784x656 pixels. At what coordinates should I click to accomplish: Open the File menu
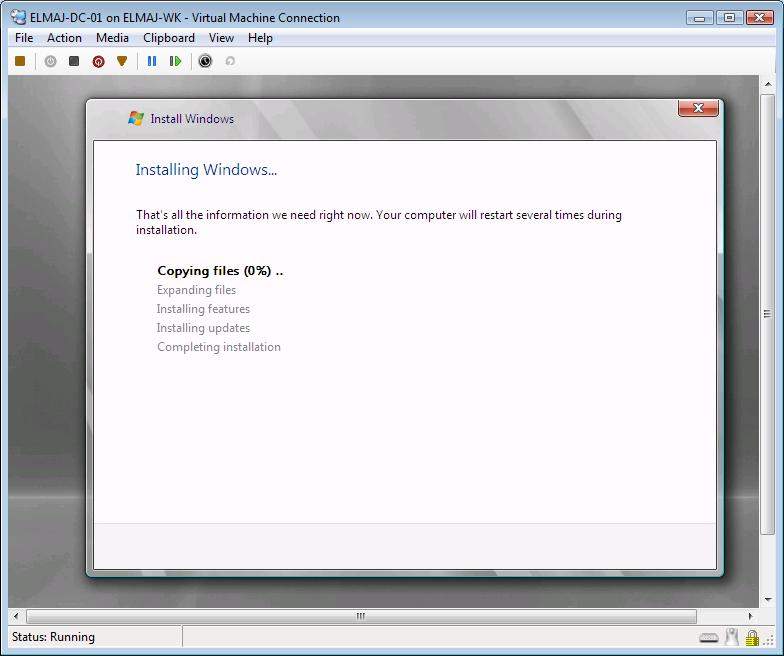(x=24, y=38)
